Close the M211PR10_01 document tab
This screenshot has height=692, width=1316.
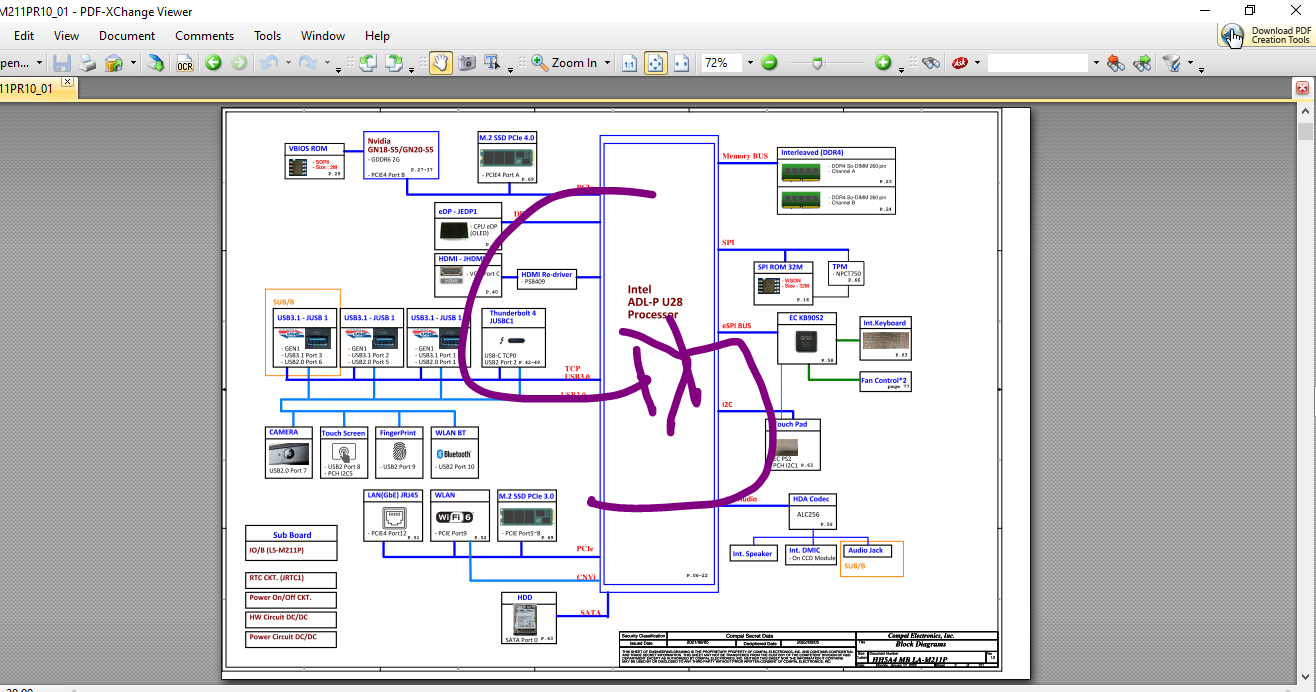[x=67, y=82]
